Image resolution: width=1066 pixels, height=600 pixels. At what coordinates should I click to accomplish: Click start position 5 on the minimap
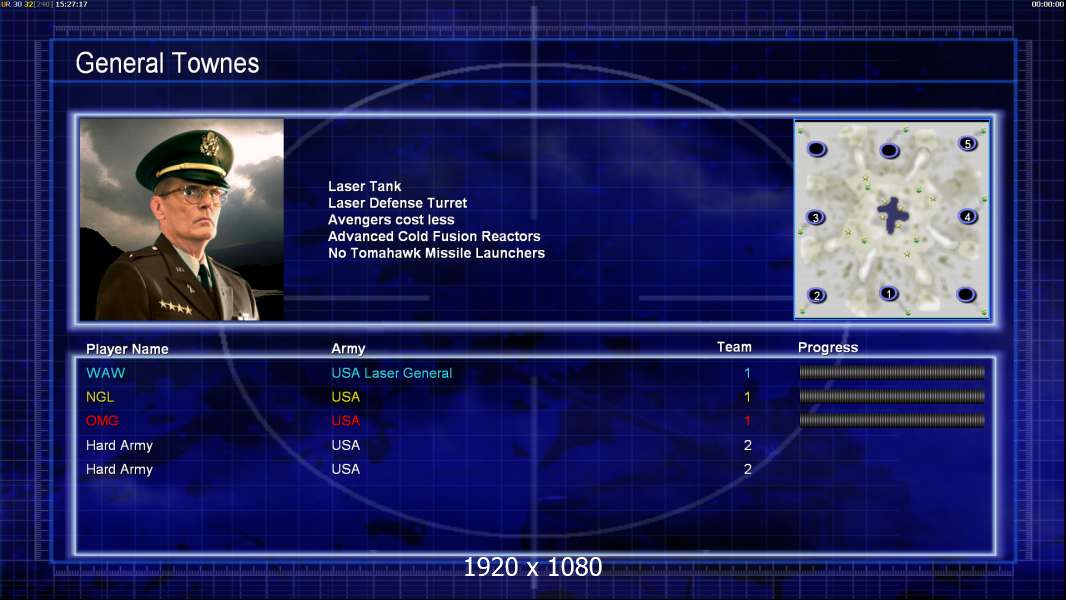click(x=967, y=144)
